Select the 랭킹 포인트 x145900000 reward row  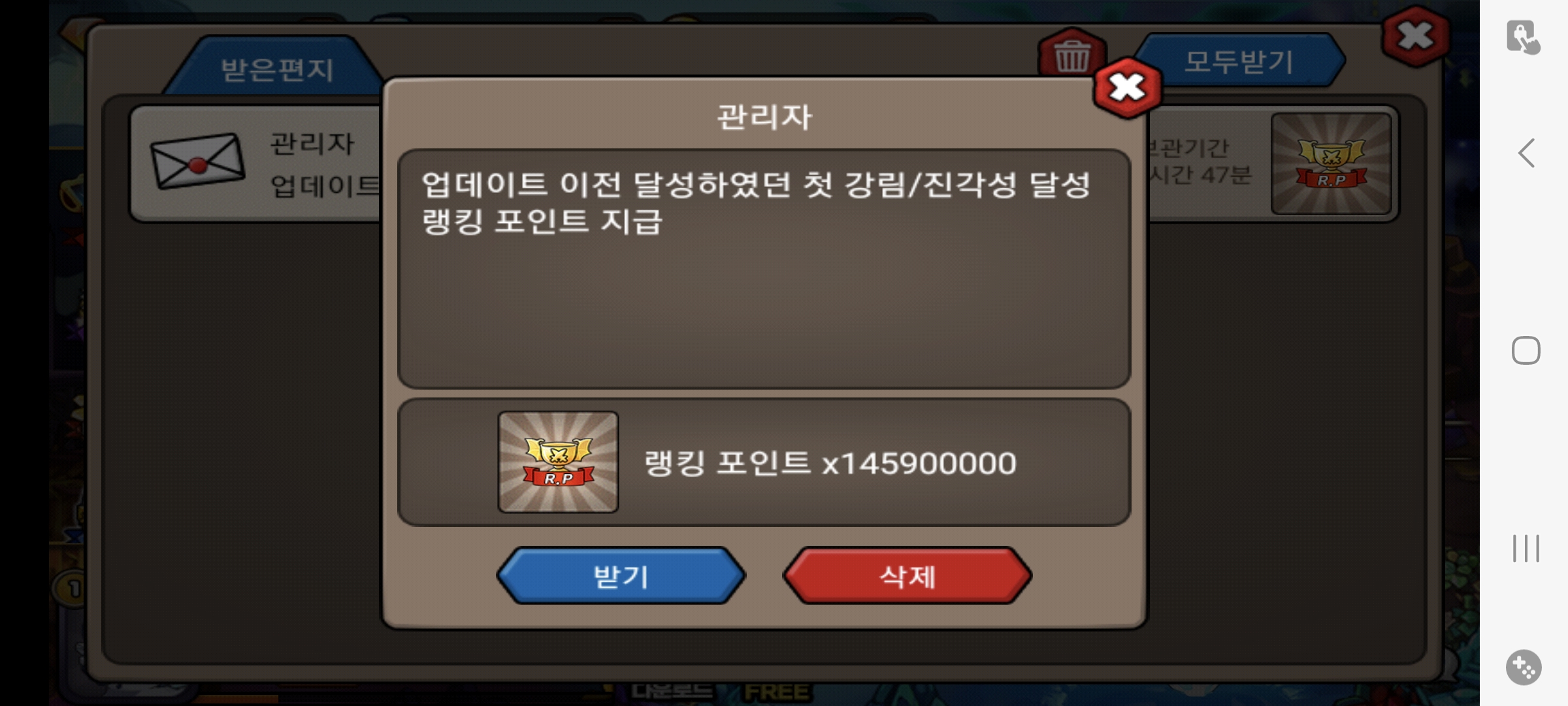click(x=764, y=462)
